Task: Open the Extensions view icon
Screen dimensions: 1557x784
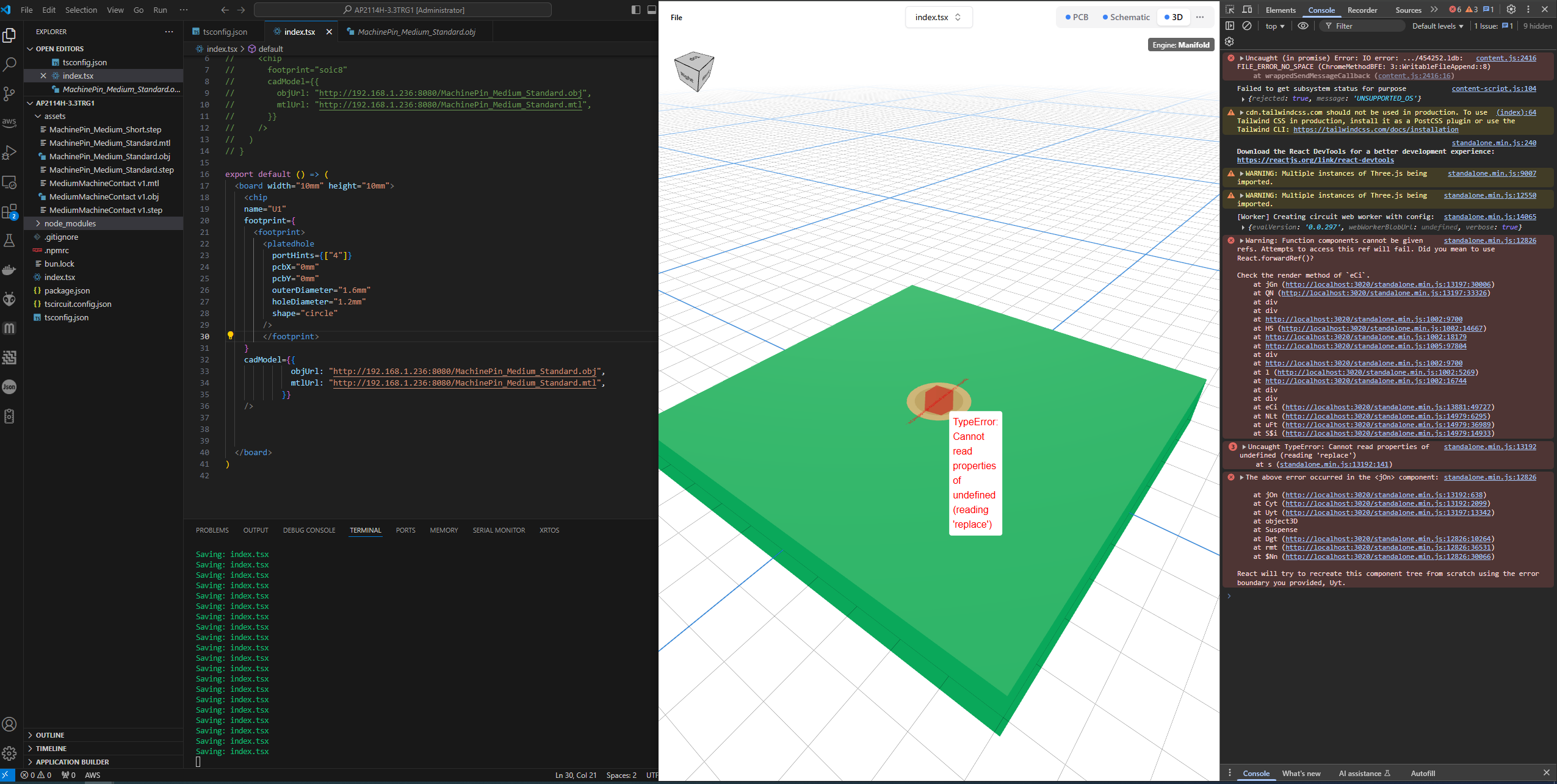Action: (x=9, y=211)
